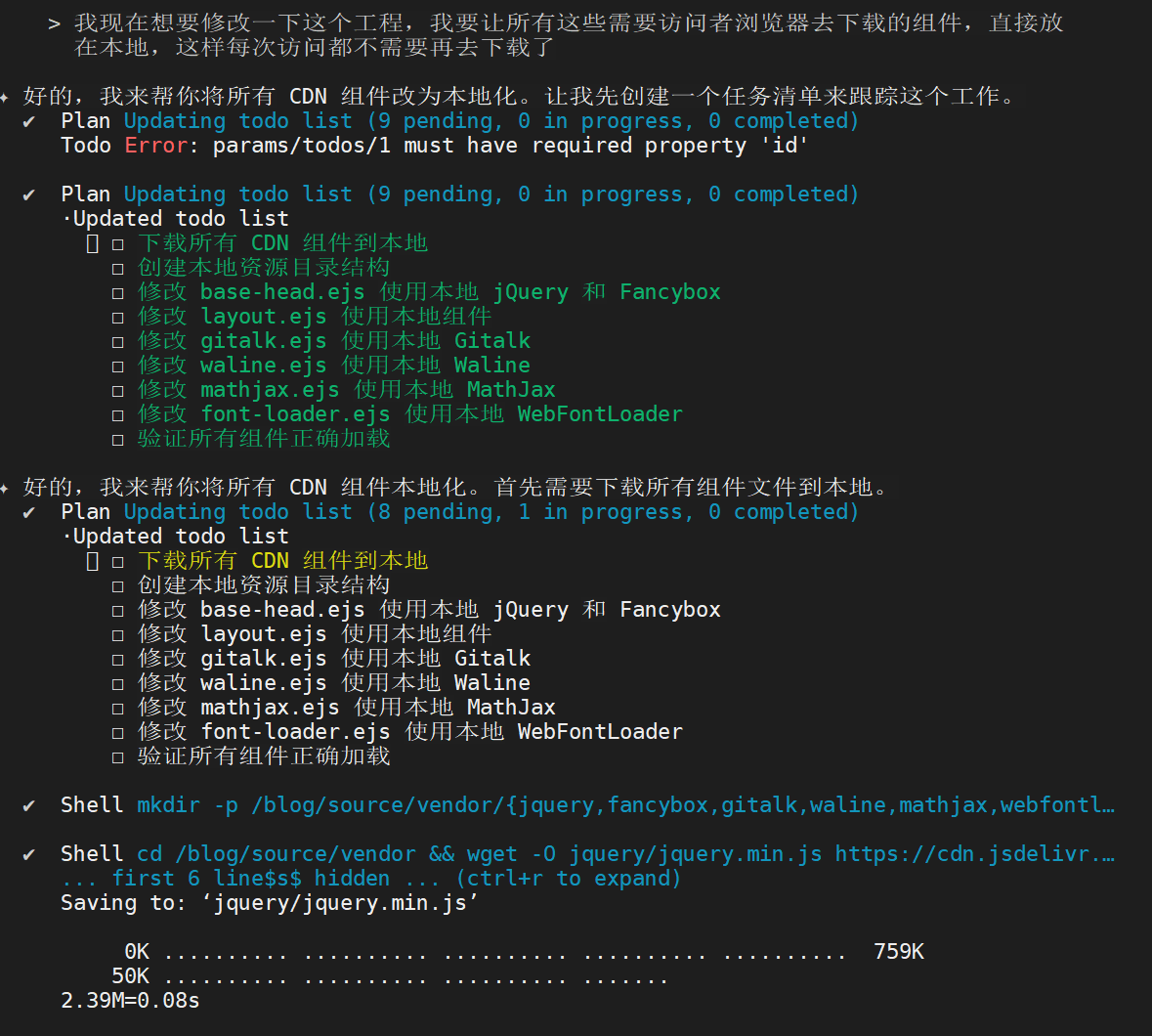This screenshot has width=1152, height=1036.
Task: Expand the truncated wget command ellipsis
Action: (x=1107, y=854)
